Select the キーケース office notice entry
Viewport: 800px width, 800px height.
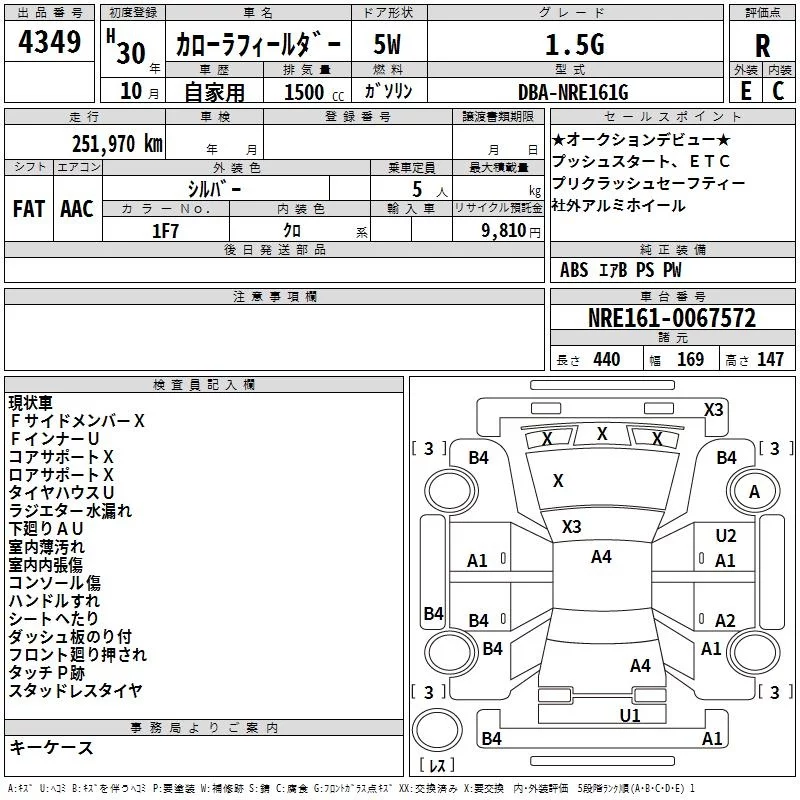[x=51, y=747]
